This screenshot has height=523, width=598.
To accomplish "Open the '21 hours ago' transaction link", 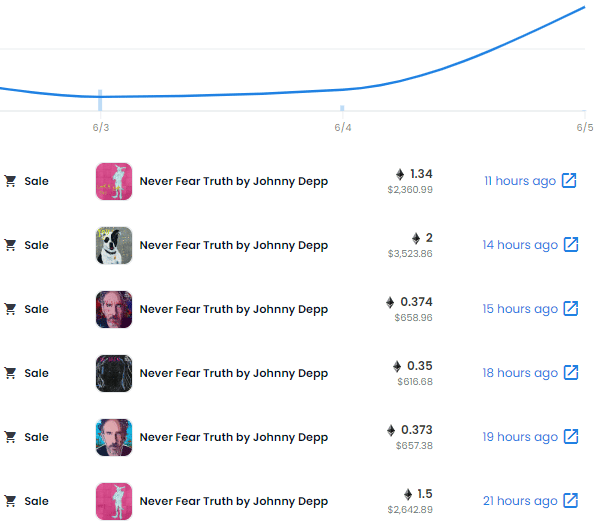I will [x=520, y=501].
